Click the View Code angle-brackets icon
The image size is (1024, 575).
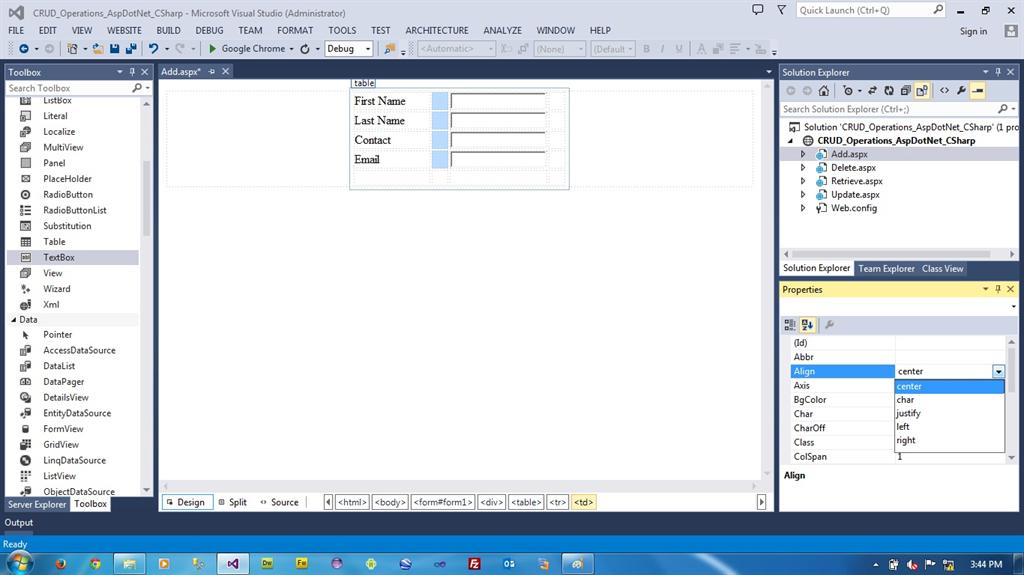(x=944, y=91)
